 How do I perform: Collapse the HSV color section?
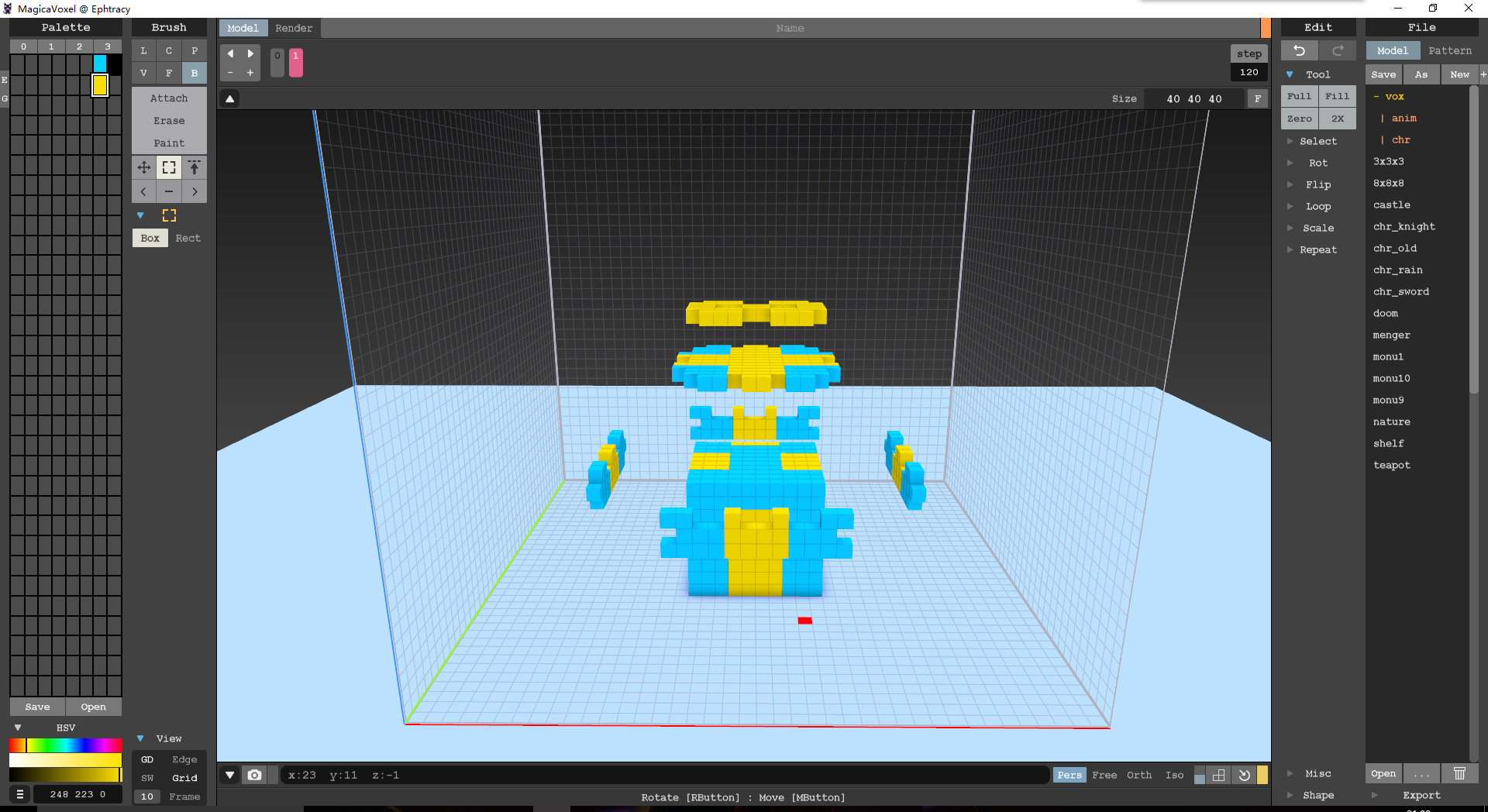[18, 728]
